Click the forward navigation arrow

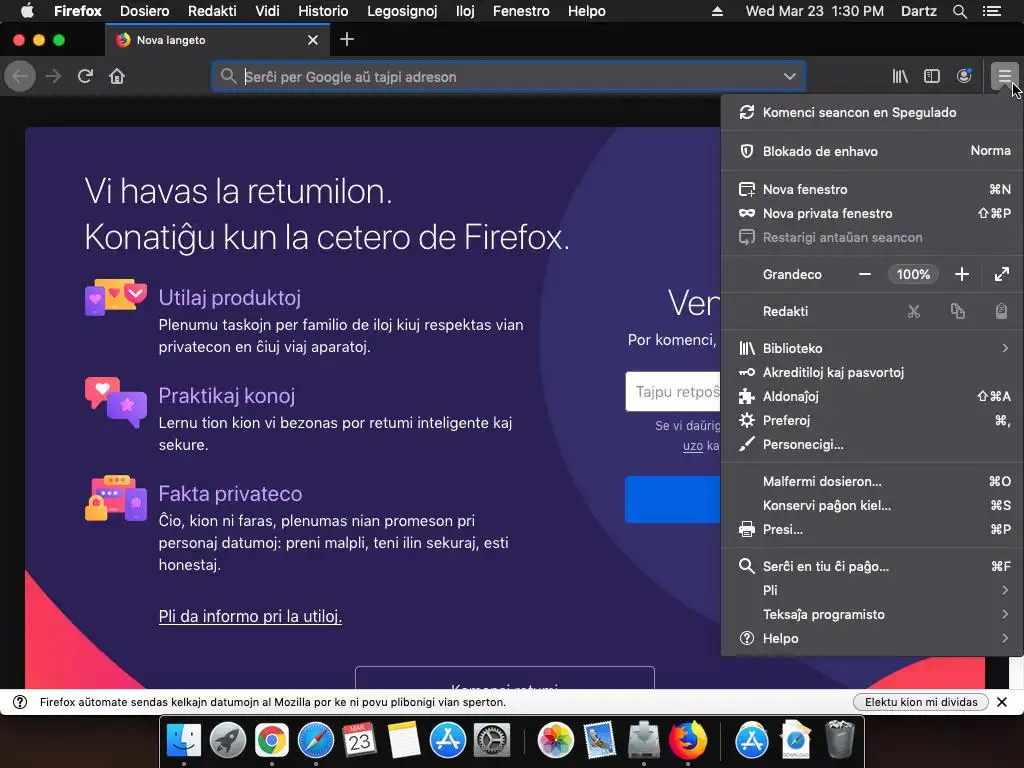click(53, 76)
